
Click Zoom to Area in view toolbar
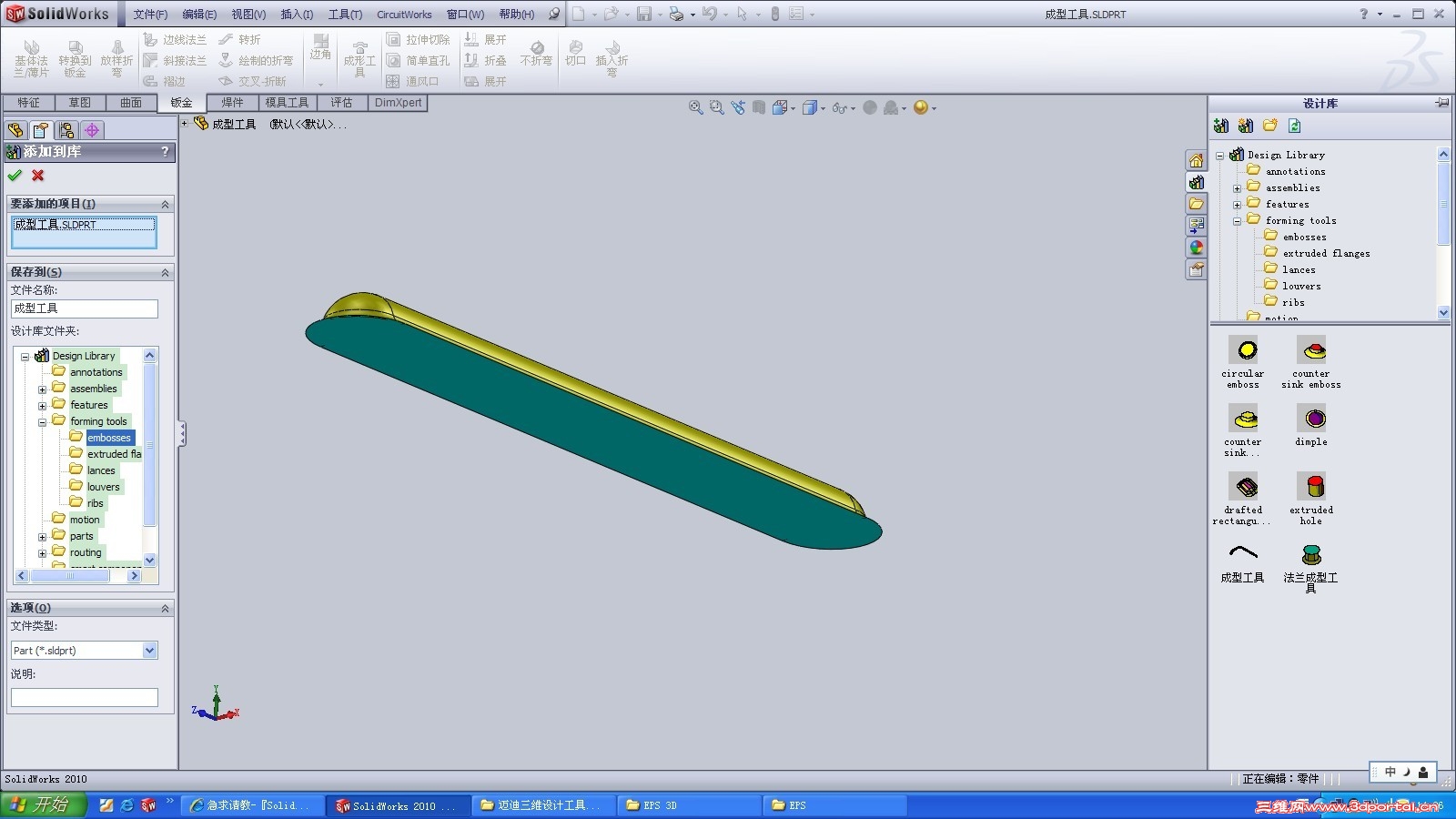coord(717,107)
